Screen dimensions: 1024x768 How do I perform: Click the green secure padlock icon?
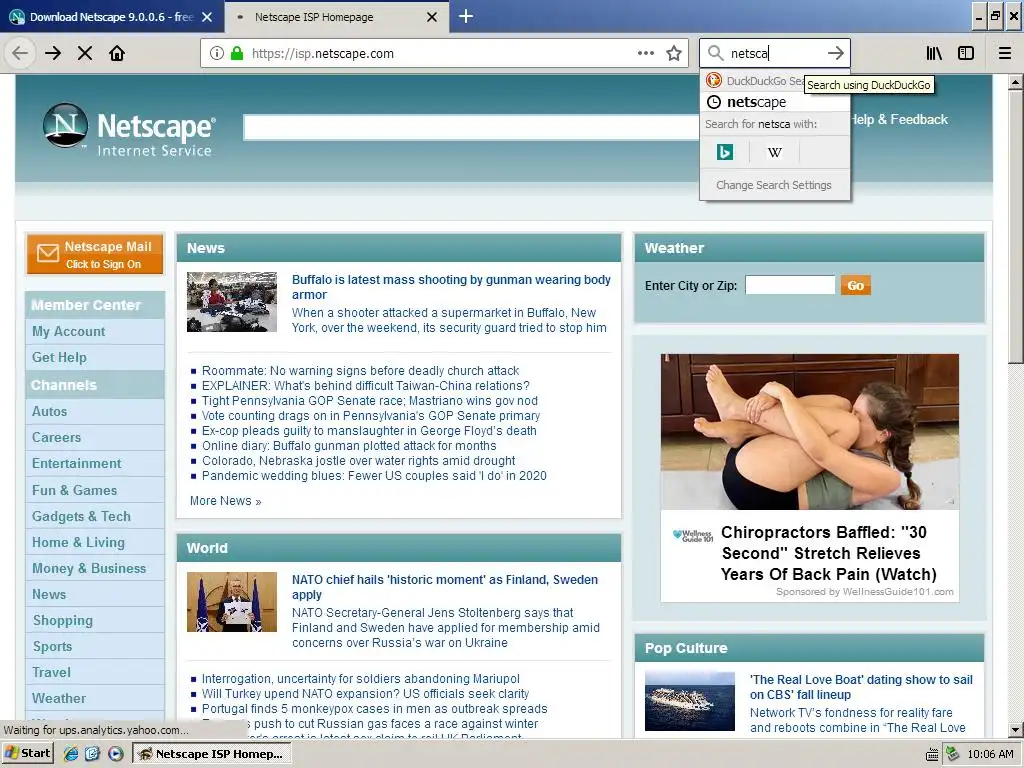click(237, 54)
